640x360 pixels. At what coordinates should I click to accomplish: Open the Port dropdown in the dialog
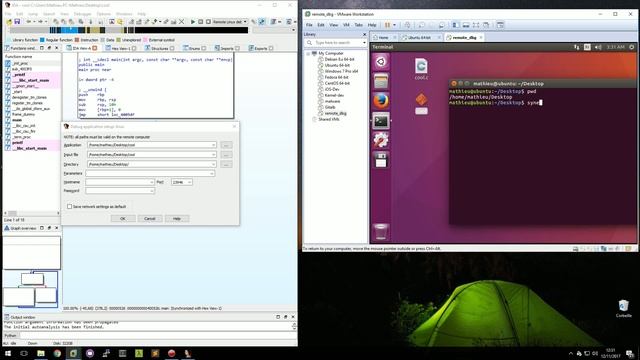point(189,182)
